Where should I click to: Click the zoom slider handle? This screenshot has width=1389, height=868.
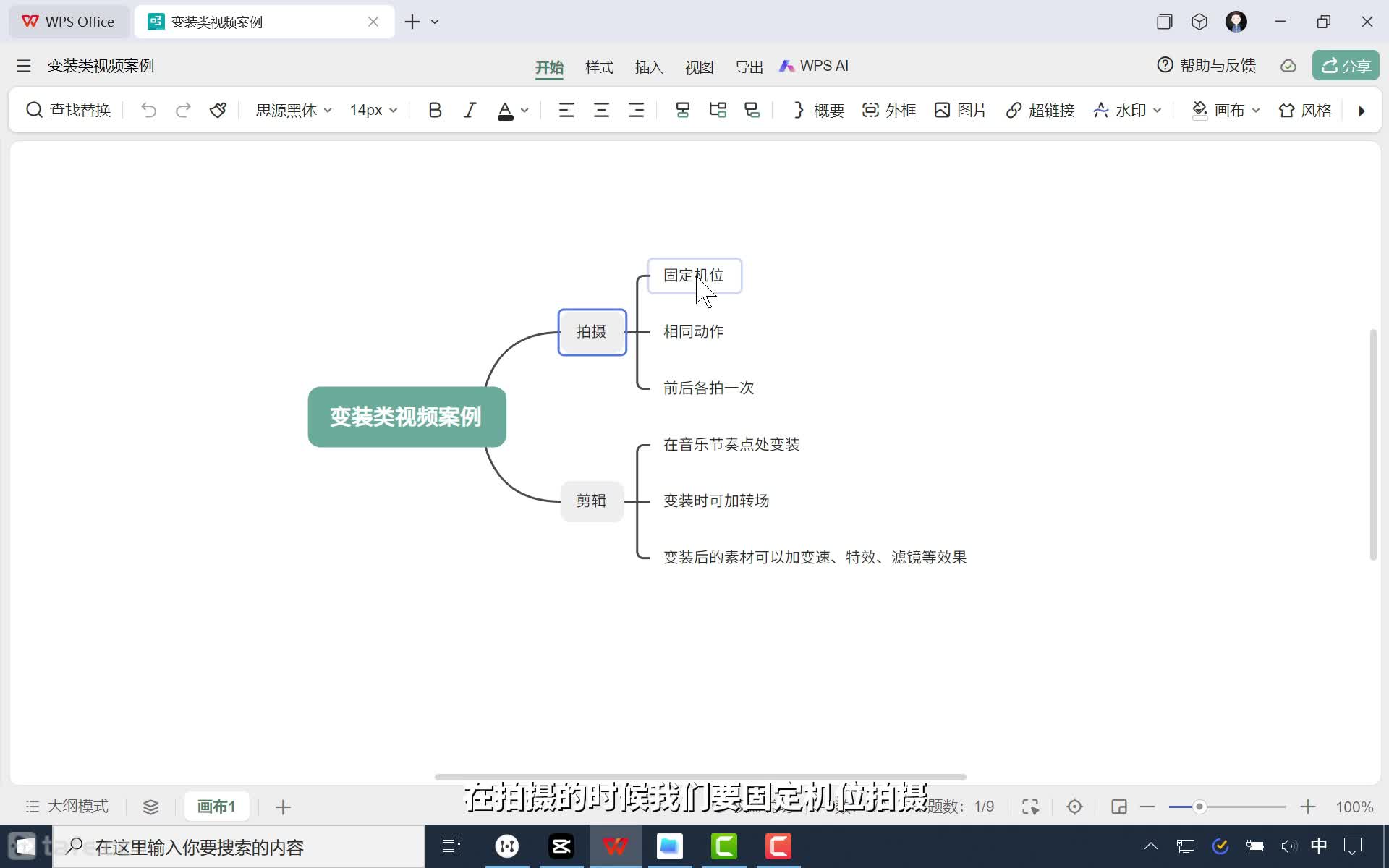point(1199,807)
